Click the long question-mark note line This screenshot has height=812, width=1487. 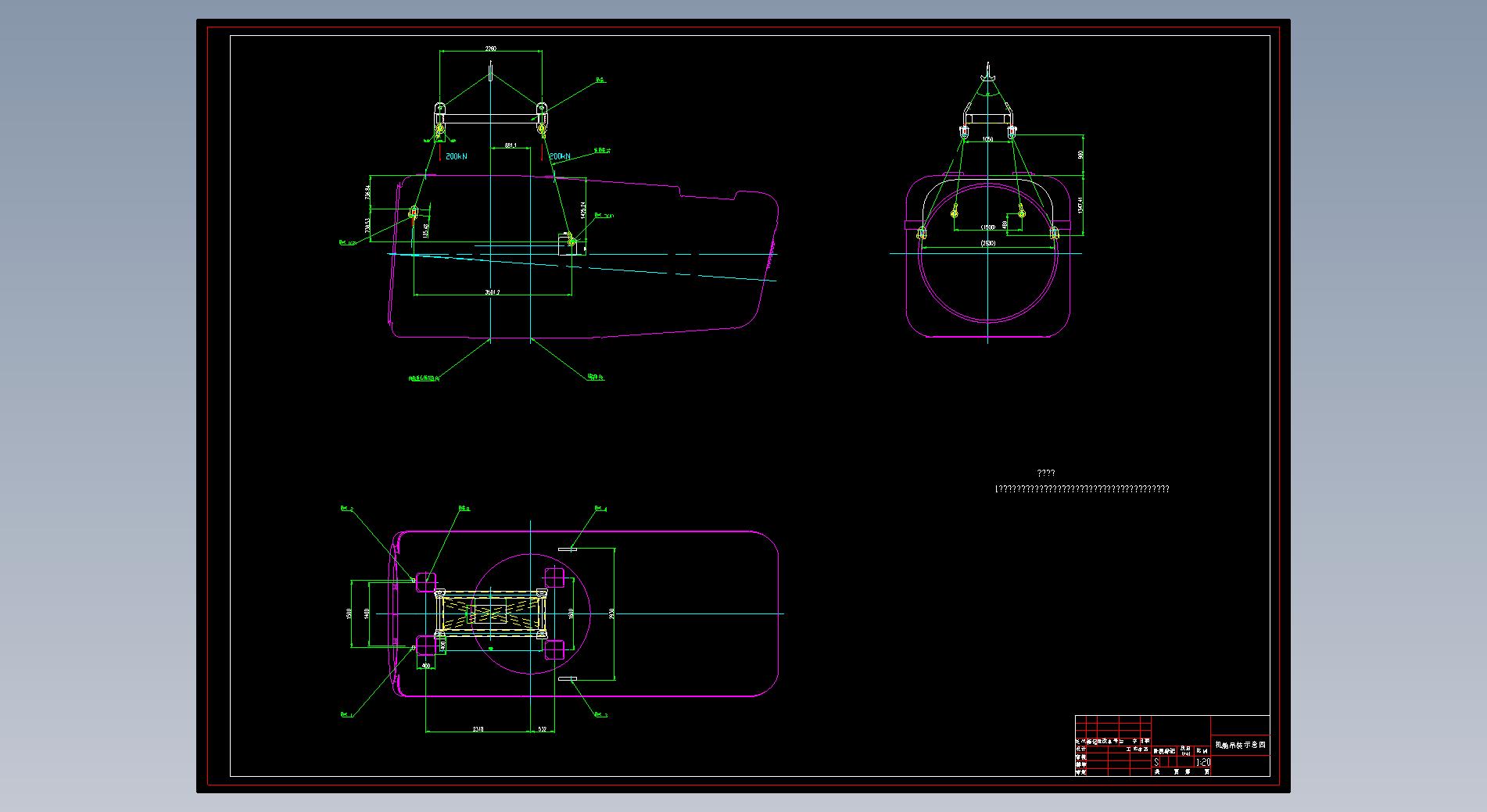point(1082,489)
